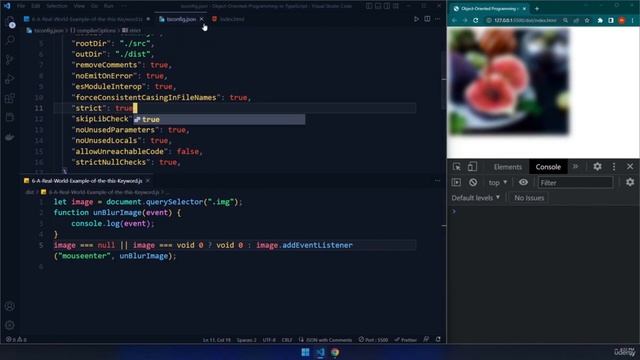Screen dimensions: 640x360
Task: Activate DevTools inspect element picker
Action: click(x=457, y=167)
